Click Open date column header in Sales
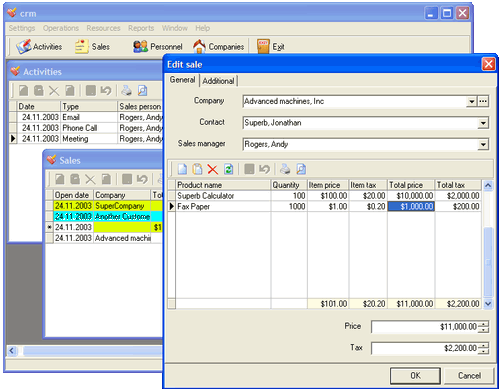500x390 pixels. click(73, 195)
